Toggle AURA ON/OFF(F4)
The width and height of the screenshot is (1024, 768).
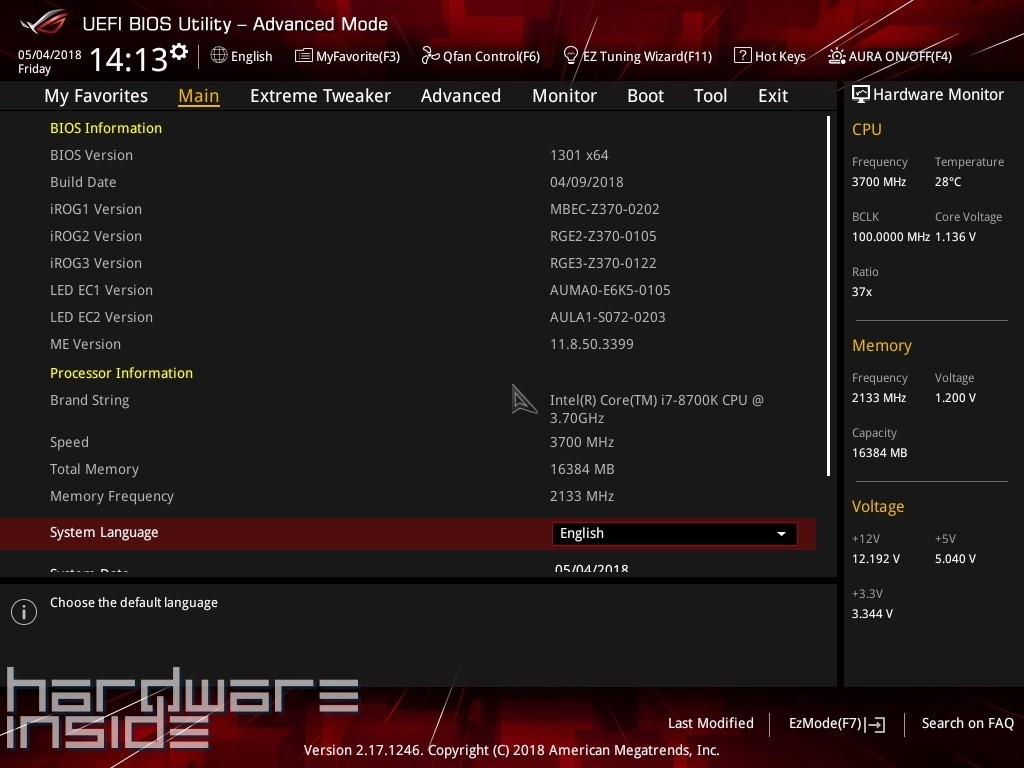[889, 56]
